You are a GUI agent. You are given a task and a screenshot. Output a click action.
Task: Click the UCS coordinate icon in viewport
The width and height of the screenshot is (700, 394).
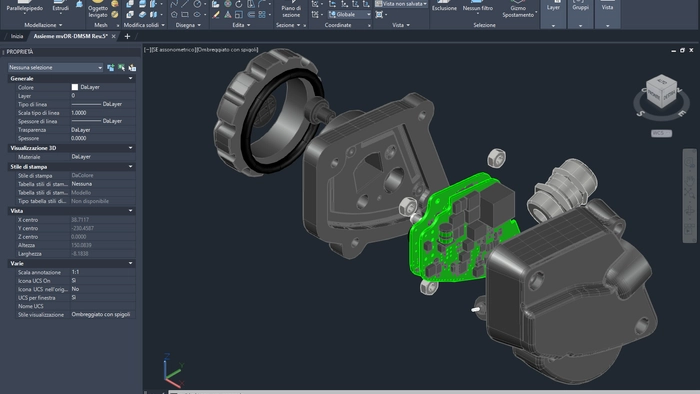pos(173,371)
